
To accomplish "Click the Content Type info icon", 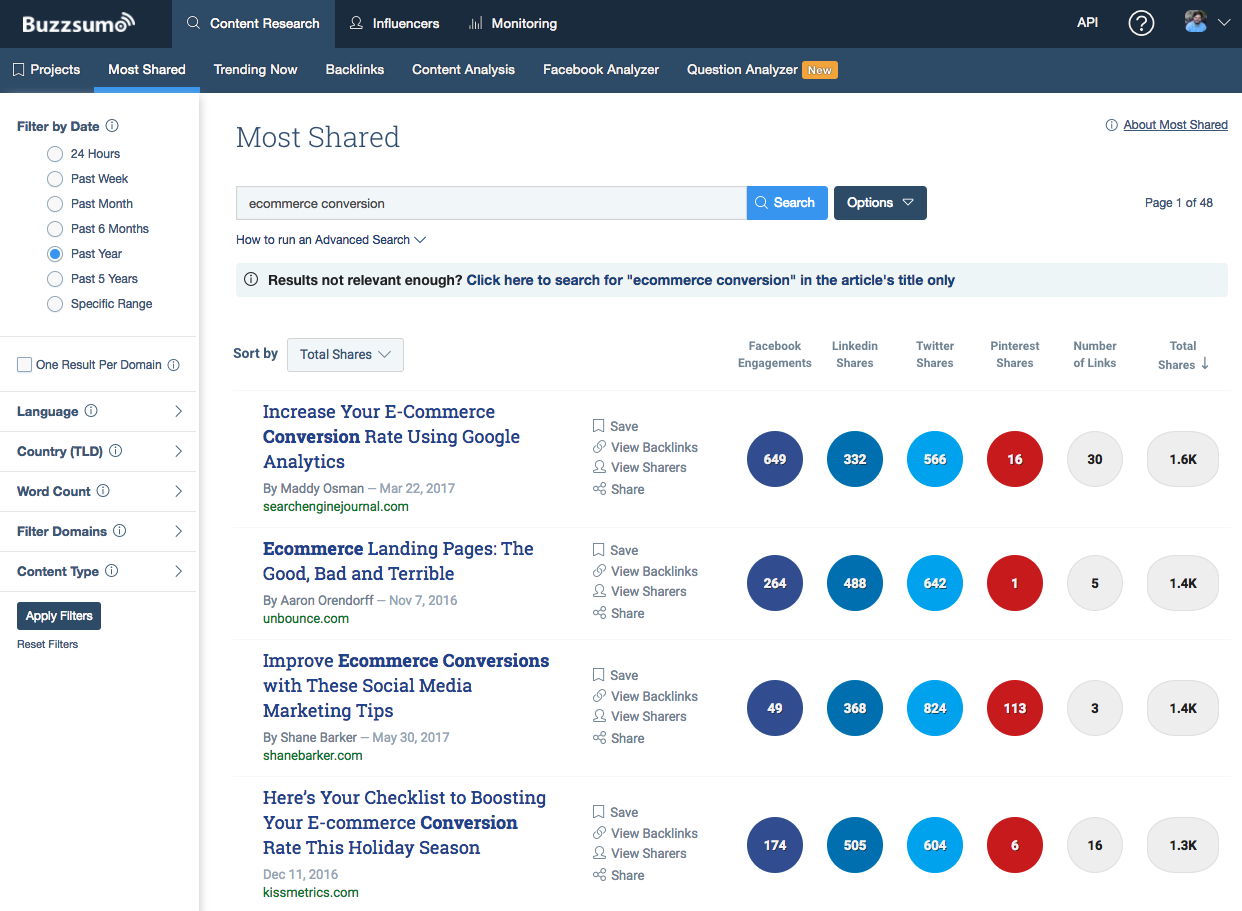I will click(x=112, y=571).
